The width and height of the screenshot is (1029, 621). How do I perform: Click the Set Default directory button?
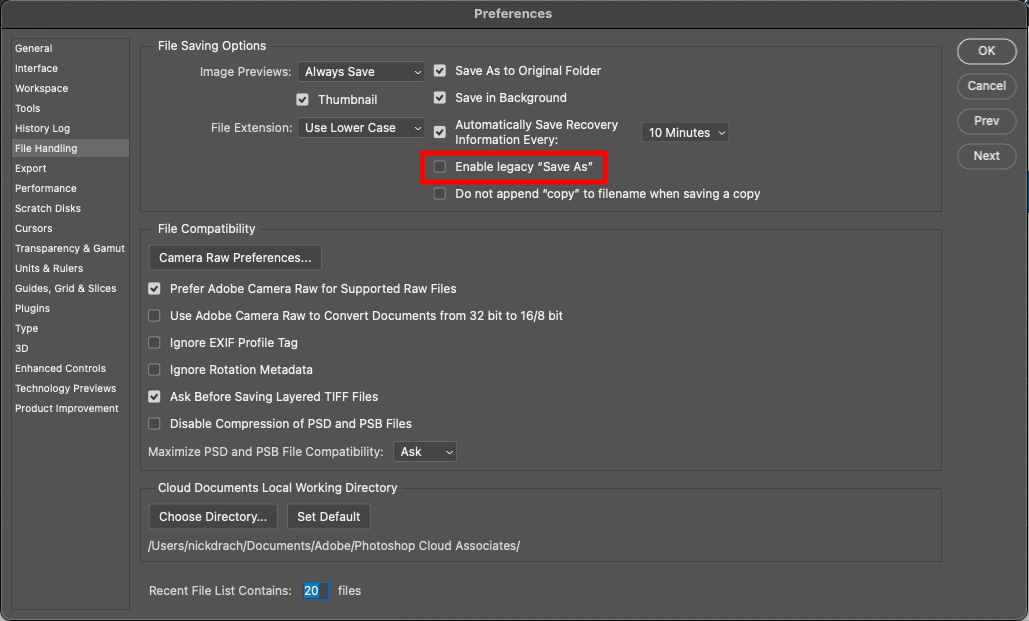coord(328,516)
